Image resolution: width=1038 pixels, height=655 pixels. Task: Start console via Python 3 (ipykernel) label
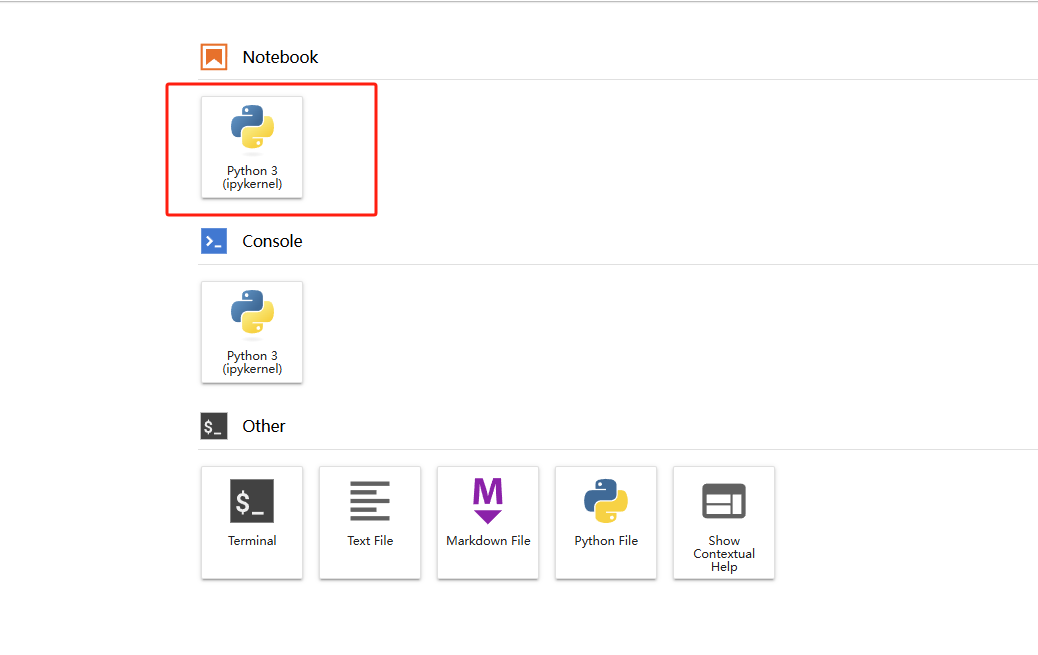pyautogui.click(x=252, y=362)
